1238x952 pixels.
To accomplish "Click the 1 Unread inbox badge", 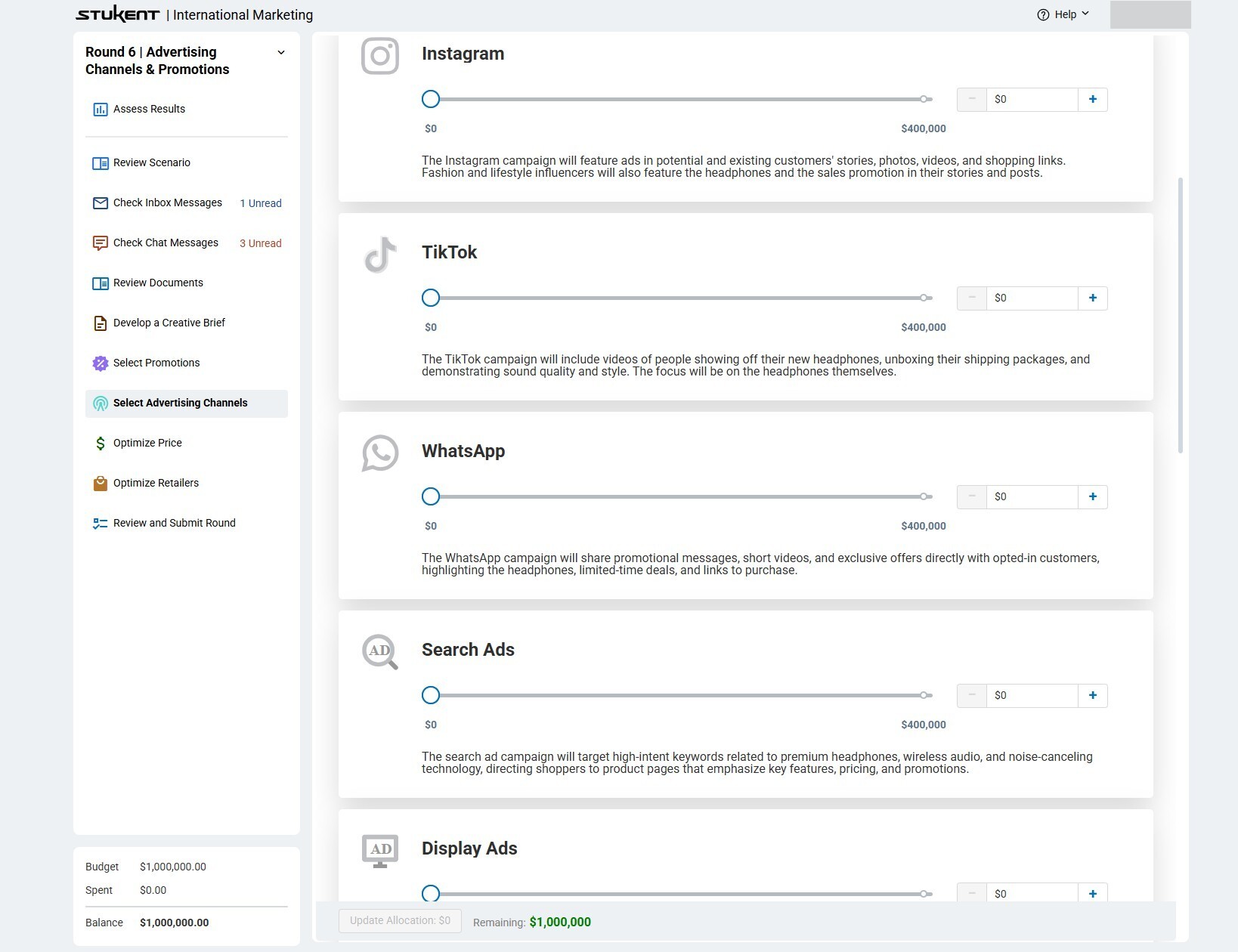I will [261, 204].
